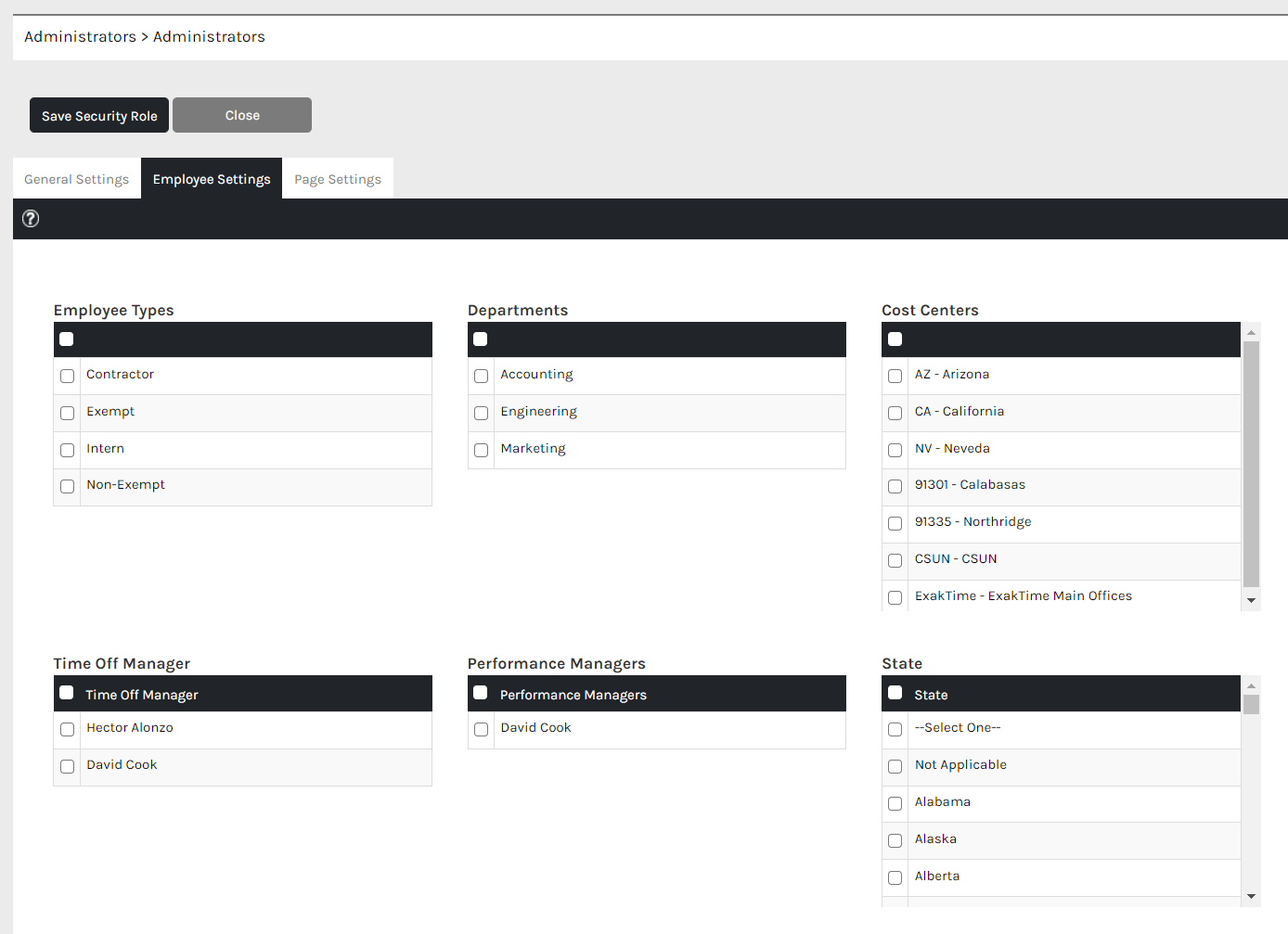Check the Engineering department

(481, 413)
